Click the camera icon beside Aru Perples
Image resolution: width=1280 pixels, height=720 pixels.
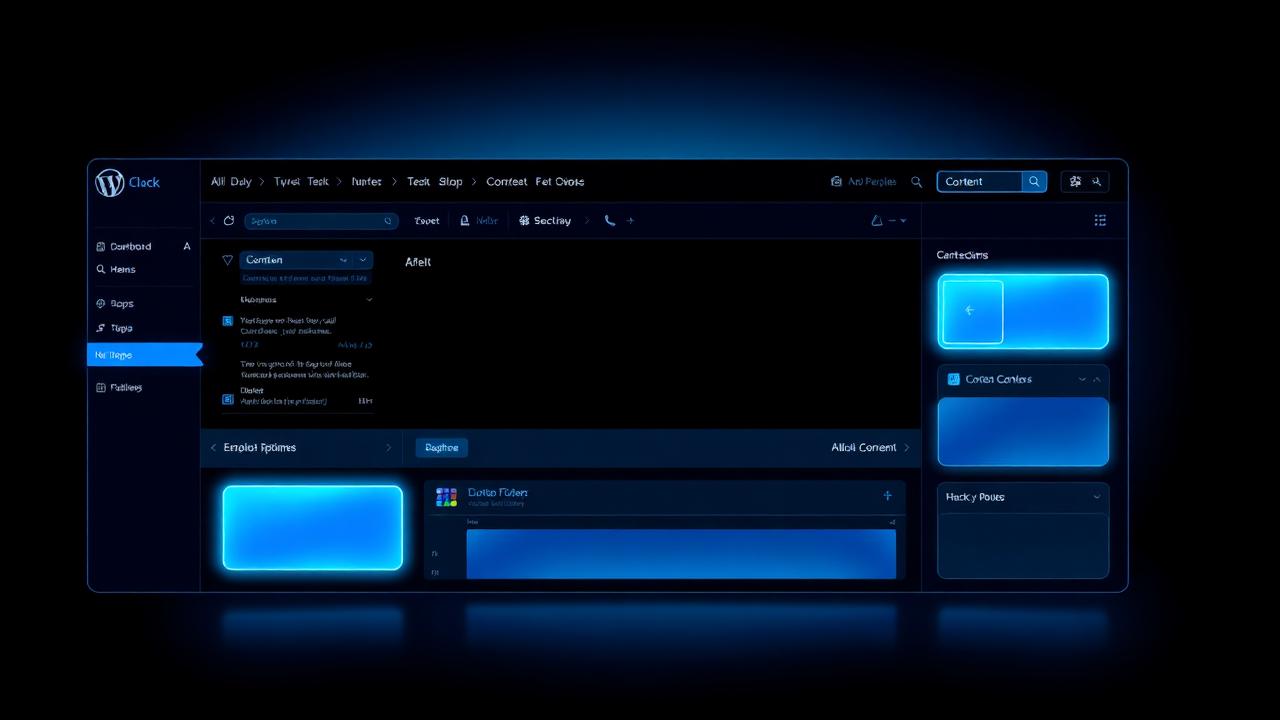pyautogui.click(x=837, y=181)
